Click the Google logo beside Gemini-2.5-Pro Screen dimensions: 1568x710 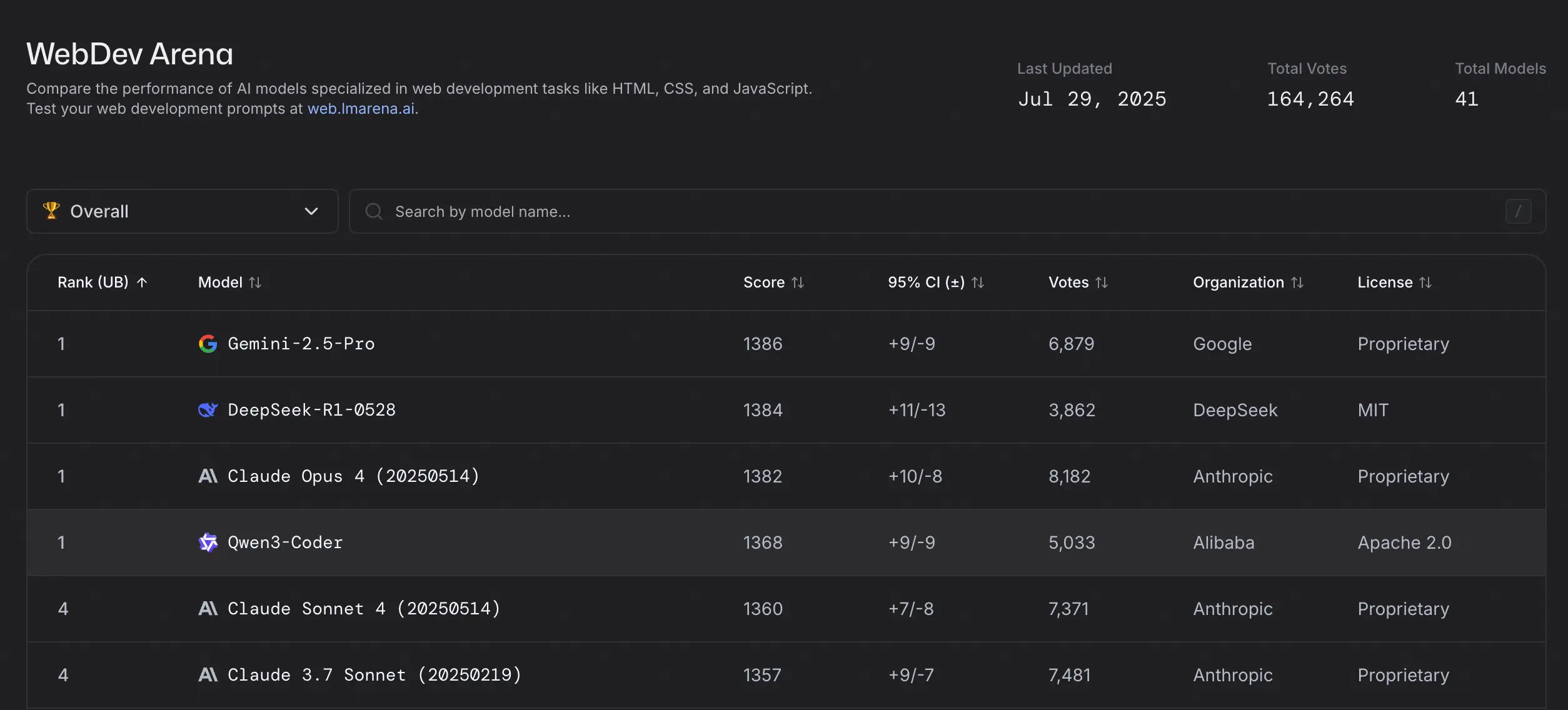(x=208, y=344)
